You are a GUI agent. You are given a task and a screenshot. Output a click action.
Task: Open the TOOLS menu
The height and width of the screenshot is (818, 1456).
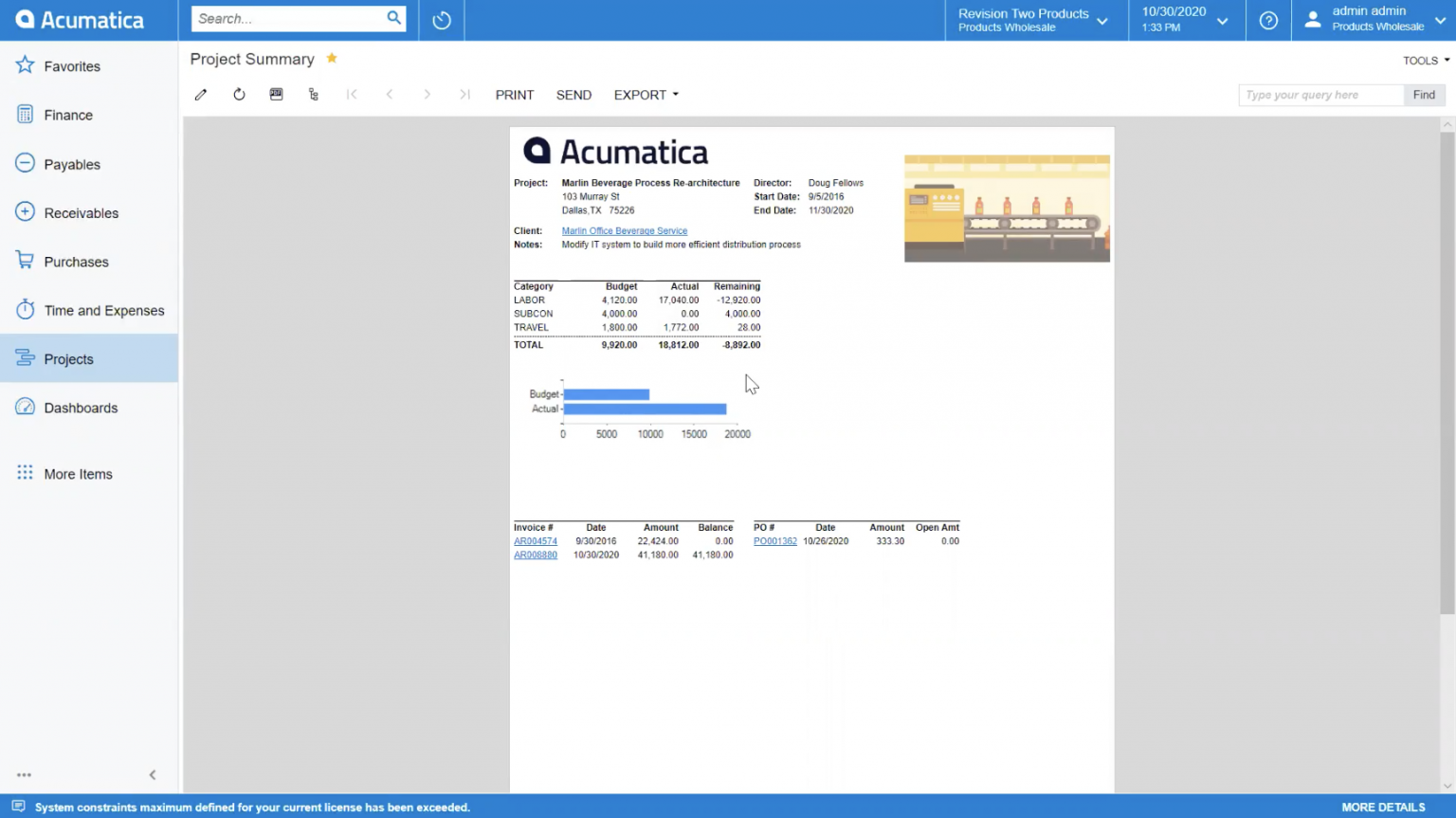(x=1422, y=60)
